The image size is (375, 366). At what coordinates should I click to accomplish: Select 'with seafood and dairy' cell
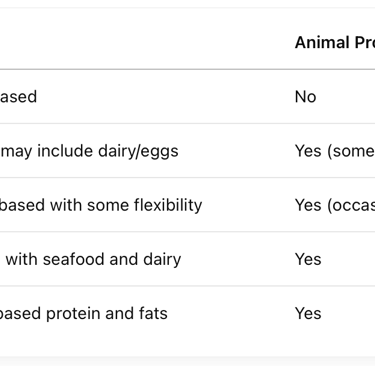[x=93, y=259]
